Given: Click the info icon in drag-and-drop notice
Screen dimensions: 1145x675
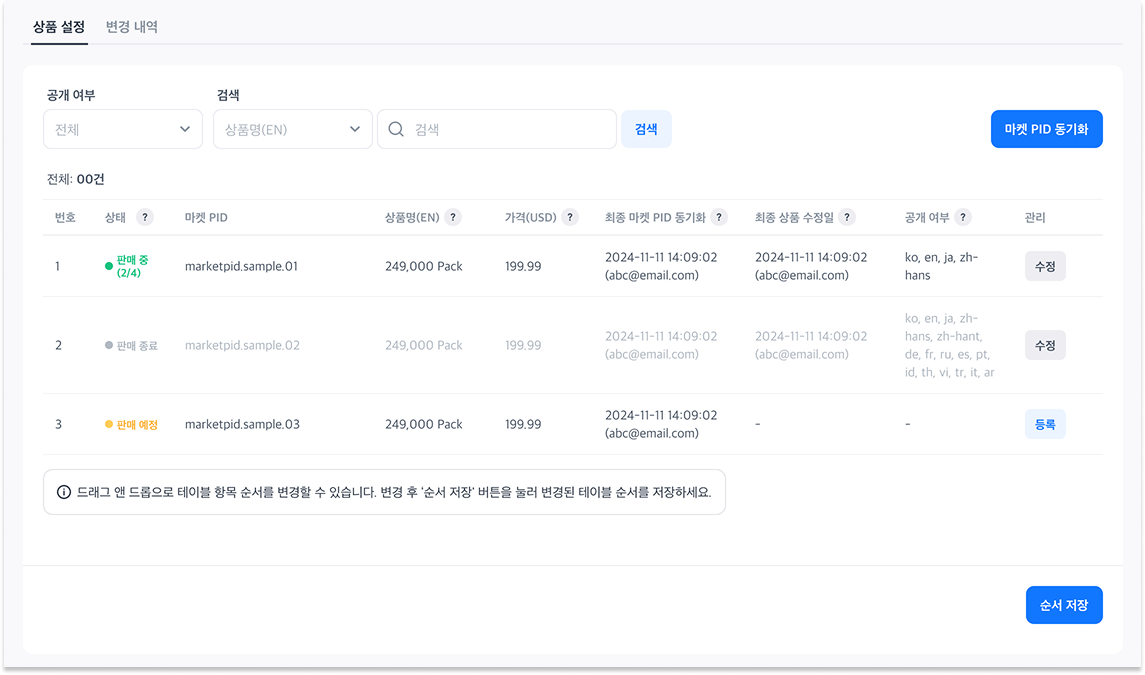Looking at the screenshot, I should pyautogui.click(x=64, y=492).
